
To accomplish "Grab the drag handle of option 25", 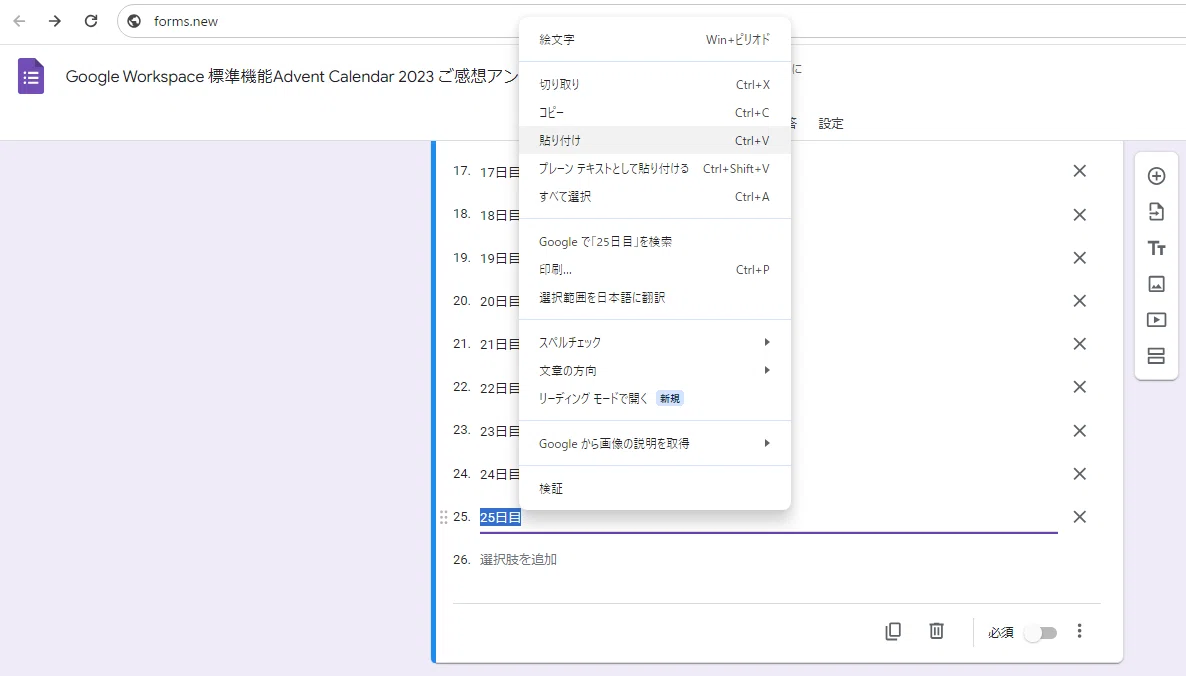I will tap(443, 517).
